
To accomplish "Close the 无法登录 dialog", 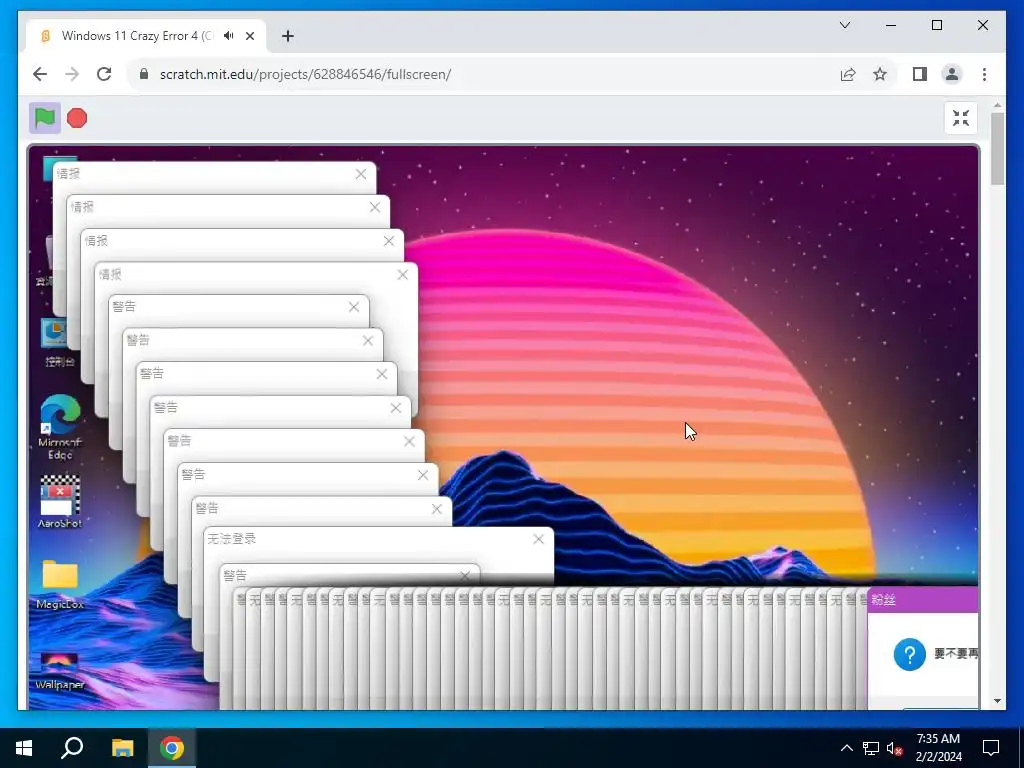I will click(x=538, y=539).
